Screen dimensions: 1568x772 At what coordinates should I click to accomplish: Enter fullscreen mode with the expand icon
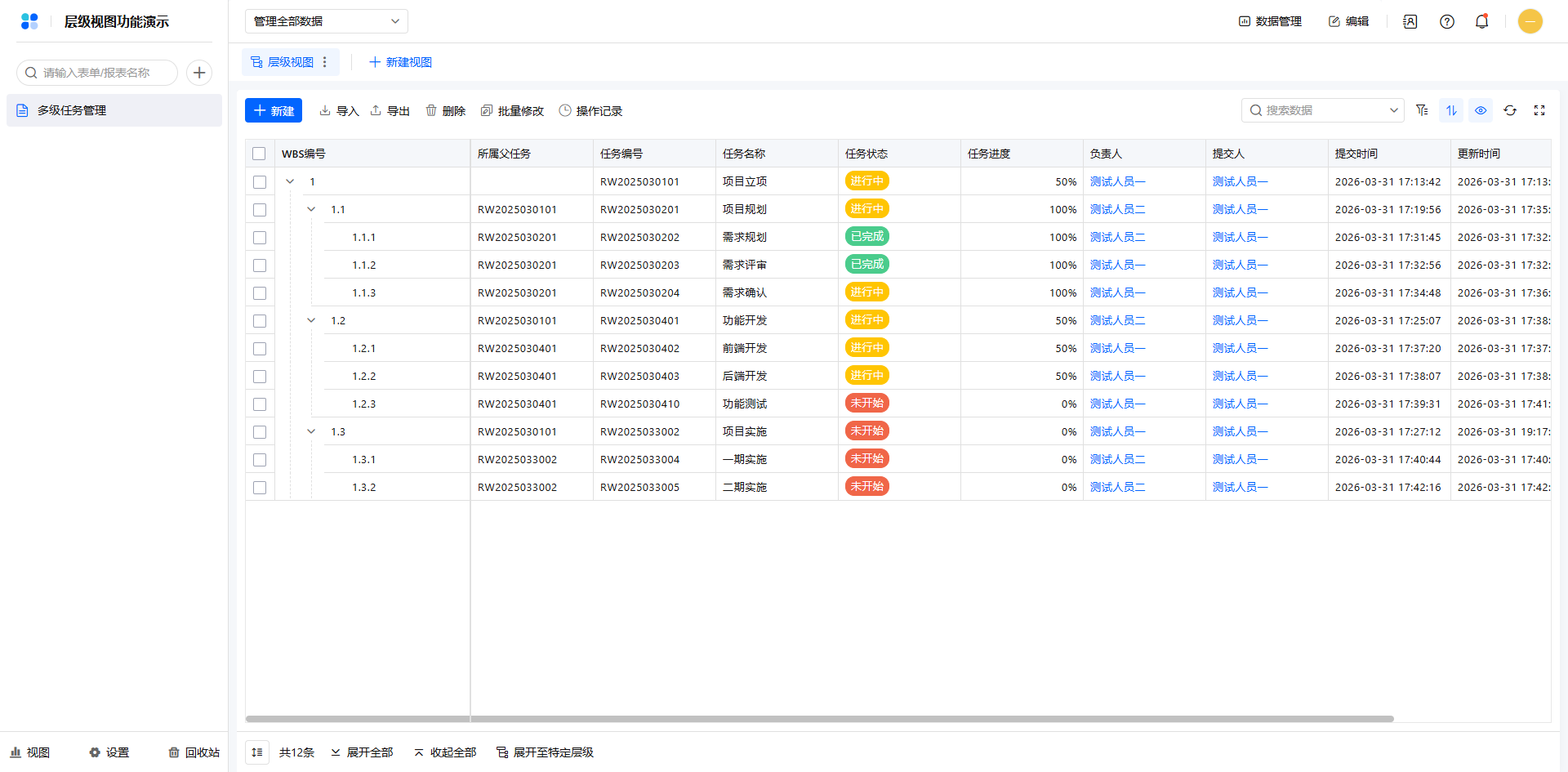pyautogui.click(x=1539, y=110)
